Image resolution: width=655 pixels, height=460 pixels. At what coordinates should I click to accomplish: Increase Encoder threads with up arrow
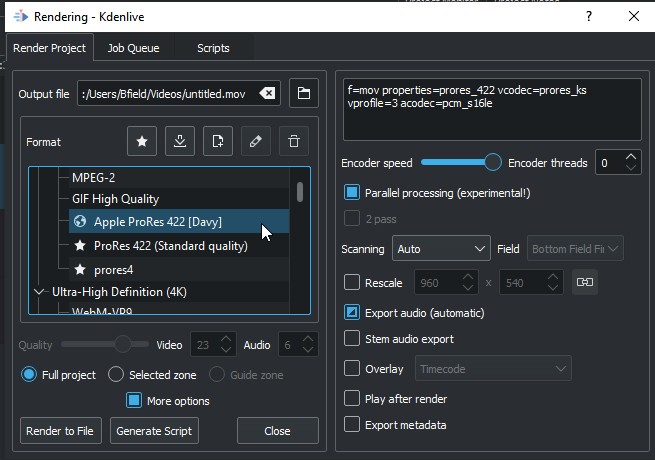(x=631, y=157)
